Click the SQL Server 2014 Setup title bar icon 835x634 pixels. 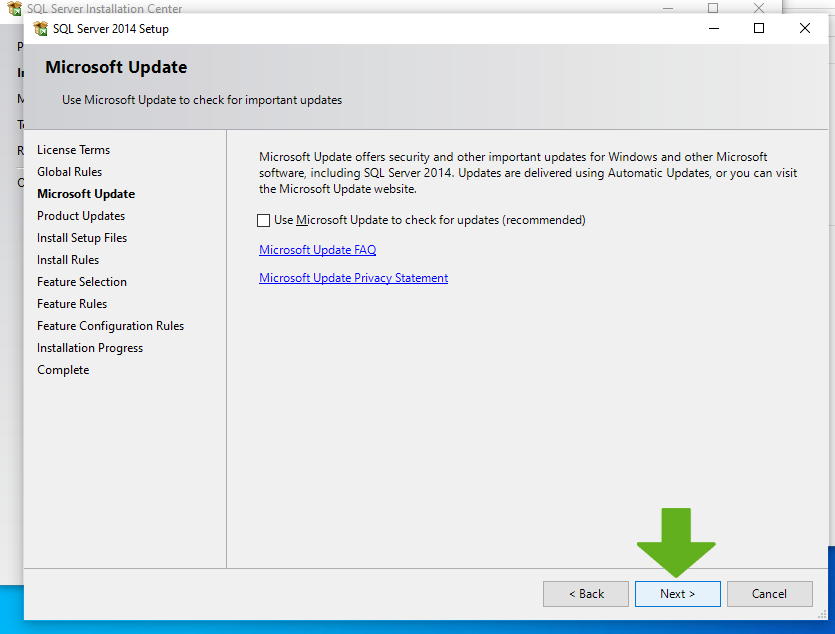(x=41, y=29)
